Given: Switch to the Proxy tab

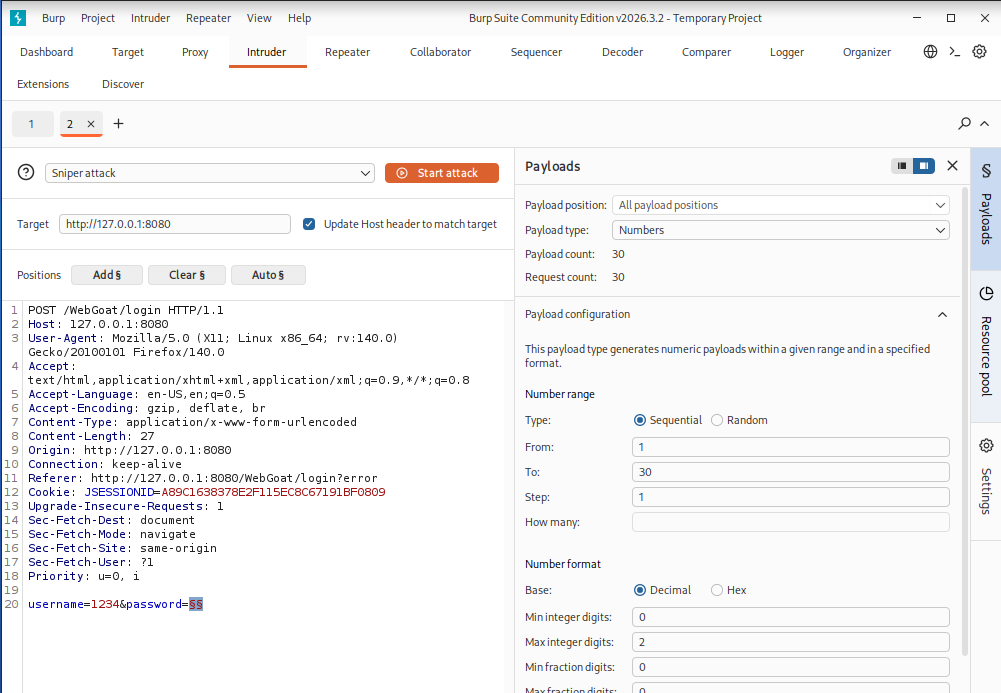Looking at the screenshot, I should pos(195,52).
